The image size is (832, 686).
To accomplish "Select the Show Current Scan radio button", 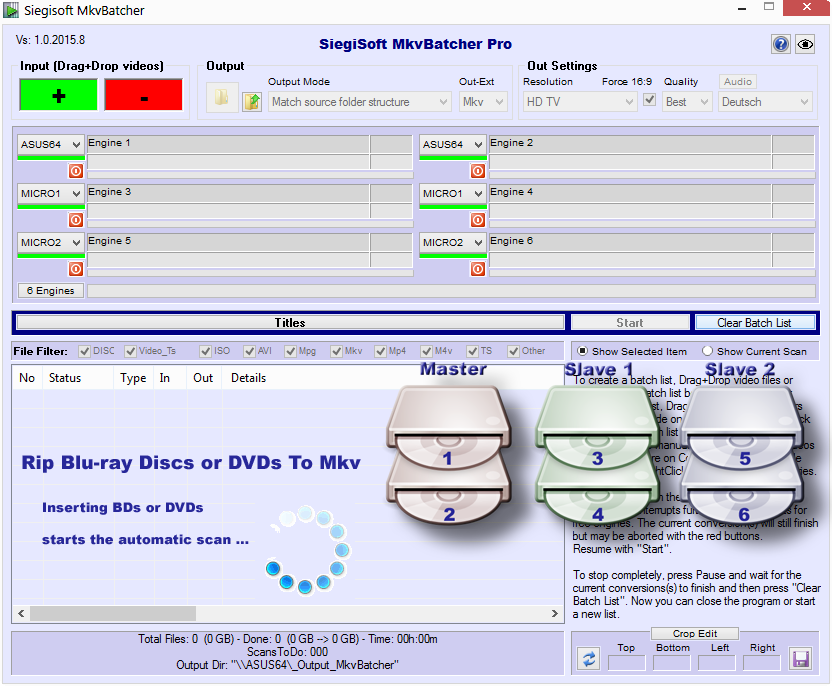I will 707,351.
